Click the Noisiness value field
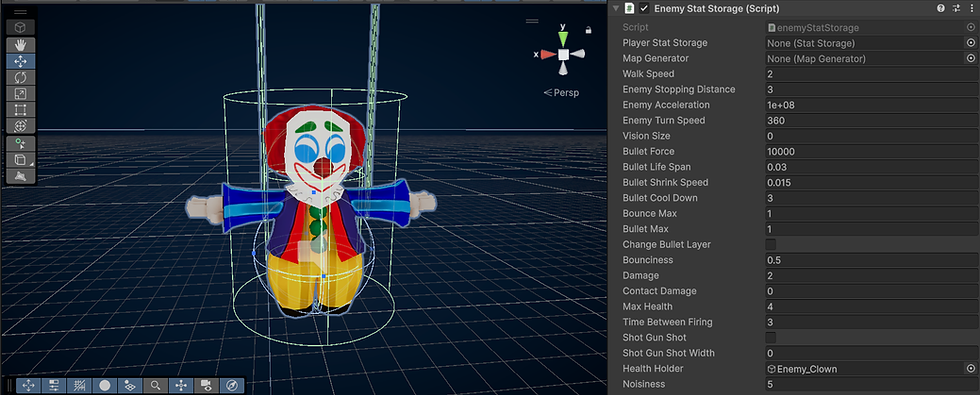 871,384
